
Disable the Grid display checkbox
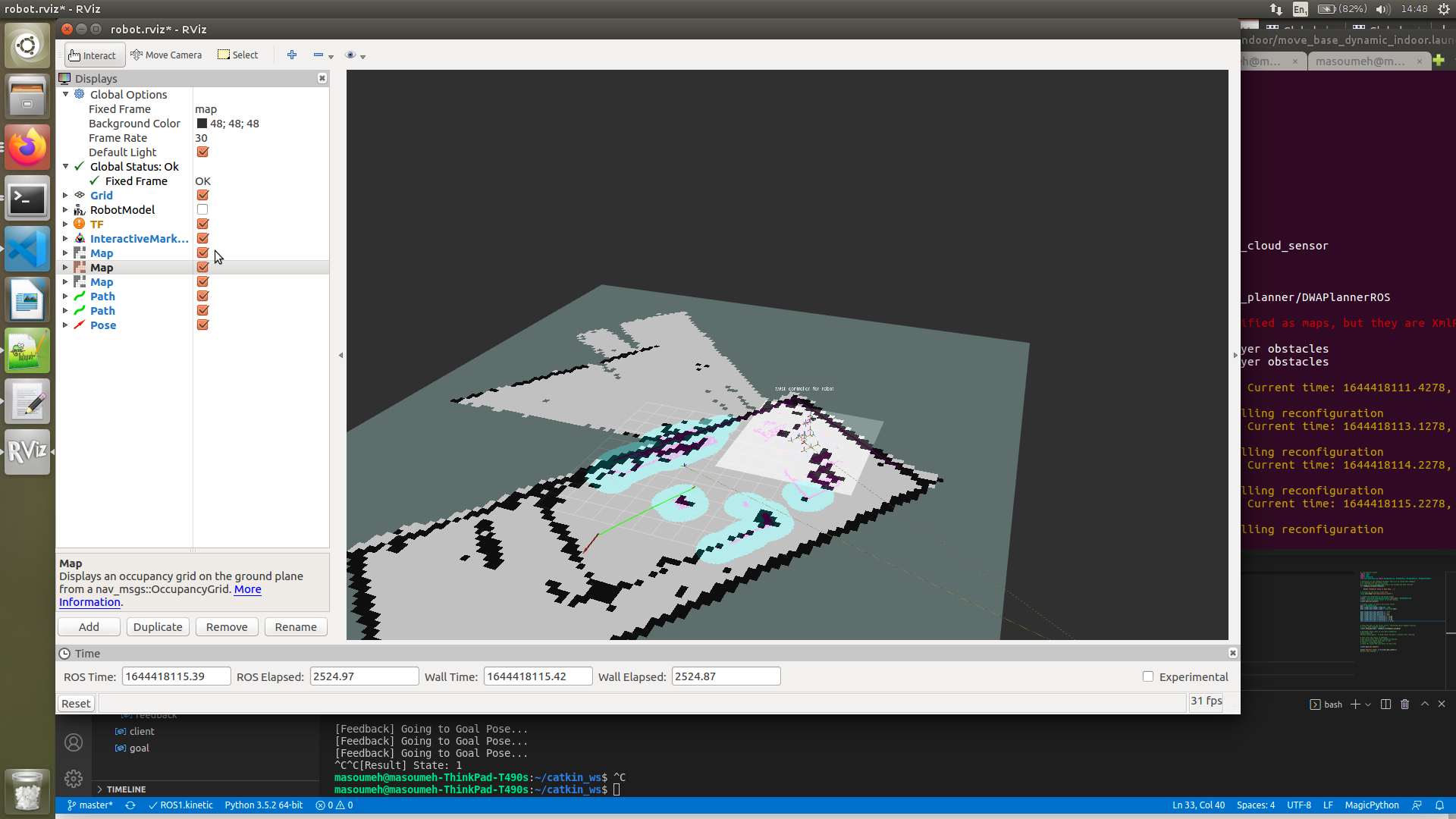[202, 195]
